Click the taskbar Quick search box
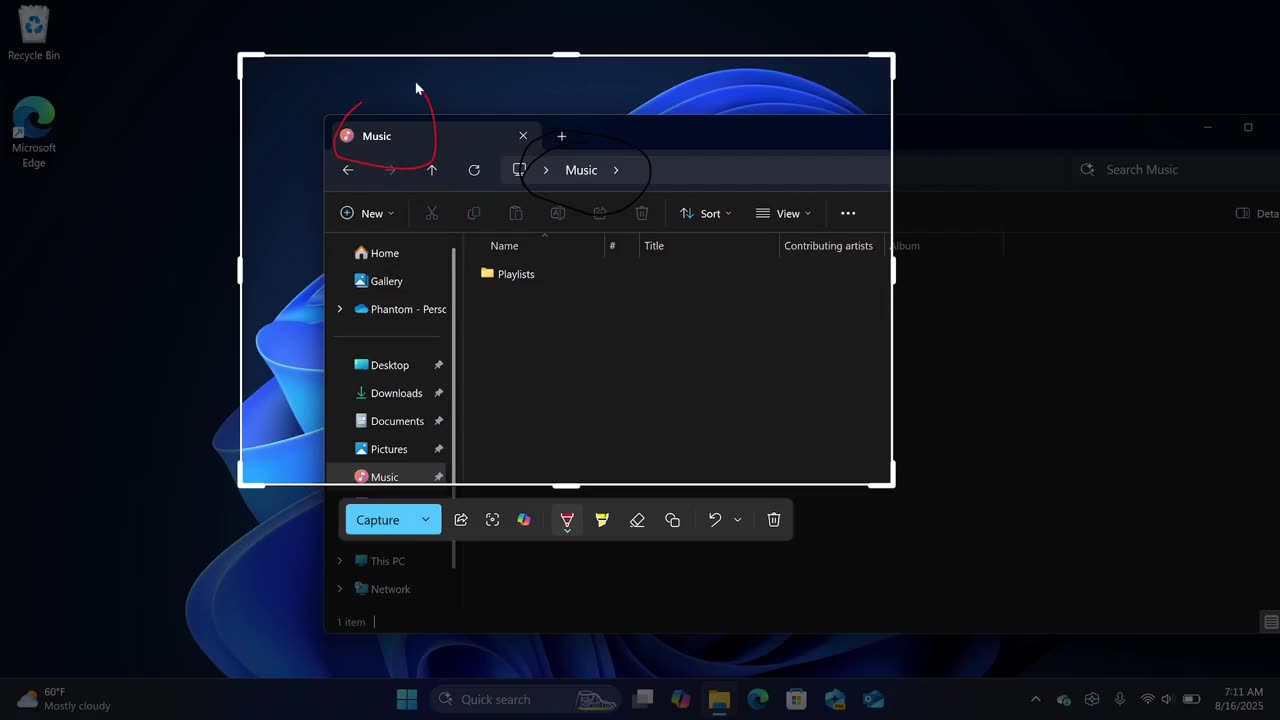Viewport: 1280px width, 720px height. (495, 699)
